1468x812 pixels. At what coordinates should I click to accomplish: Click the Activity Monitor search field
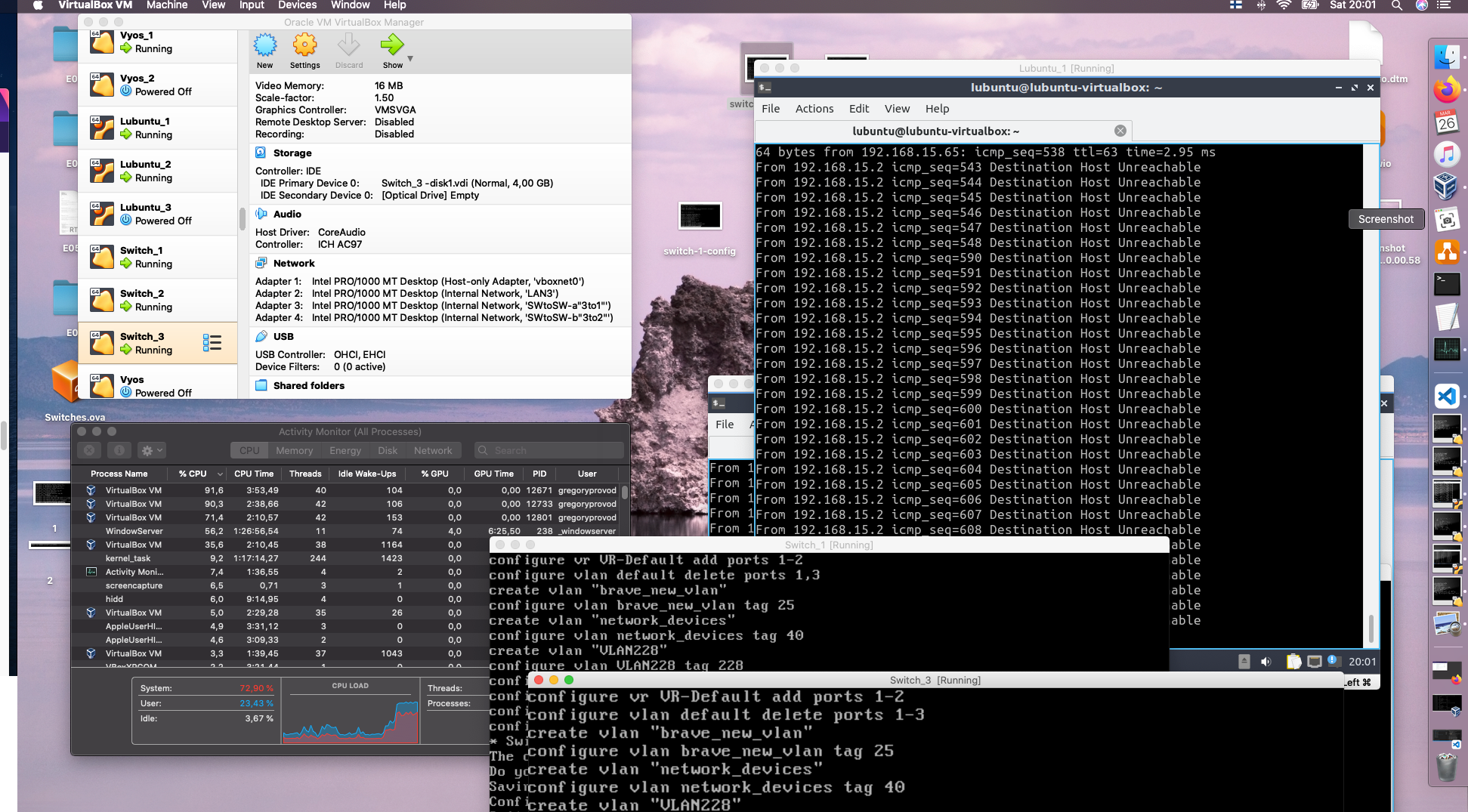[x=549, y=450]
